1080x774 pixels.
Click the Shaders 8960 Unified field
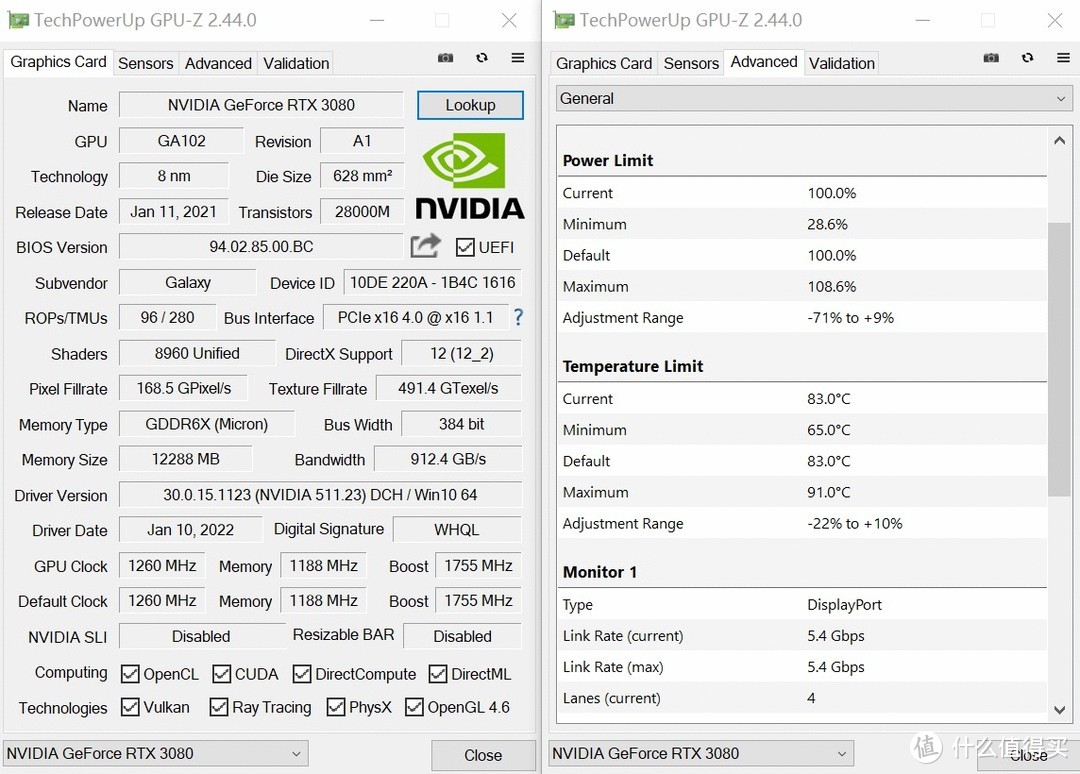[x=197, y=353]
